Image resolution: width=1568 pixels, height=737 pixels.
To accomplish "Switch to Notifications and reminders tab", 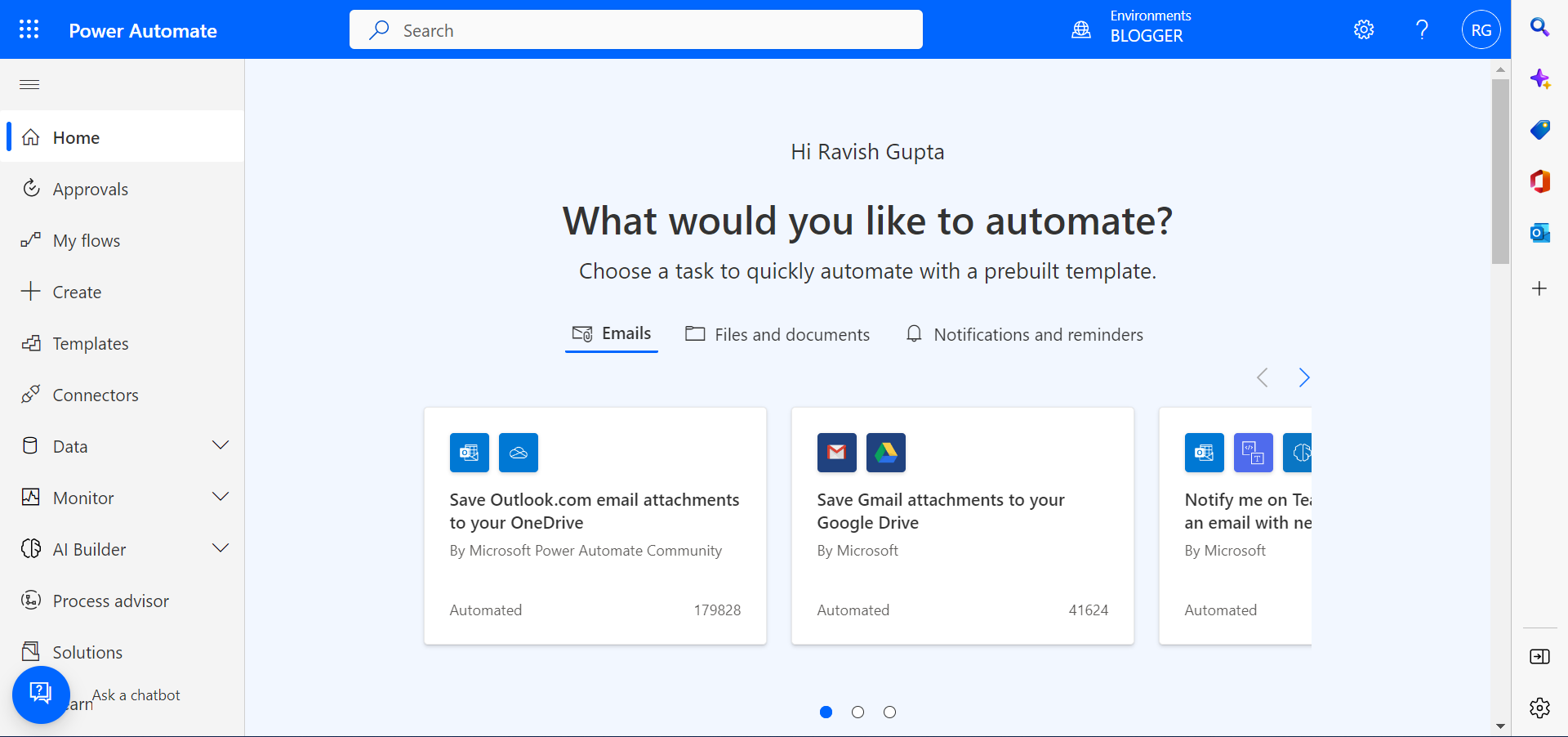I will (1024, 334).
